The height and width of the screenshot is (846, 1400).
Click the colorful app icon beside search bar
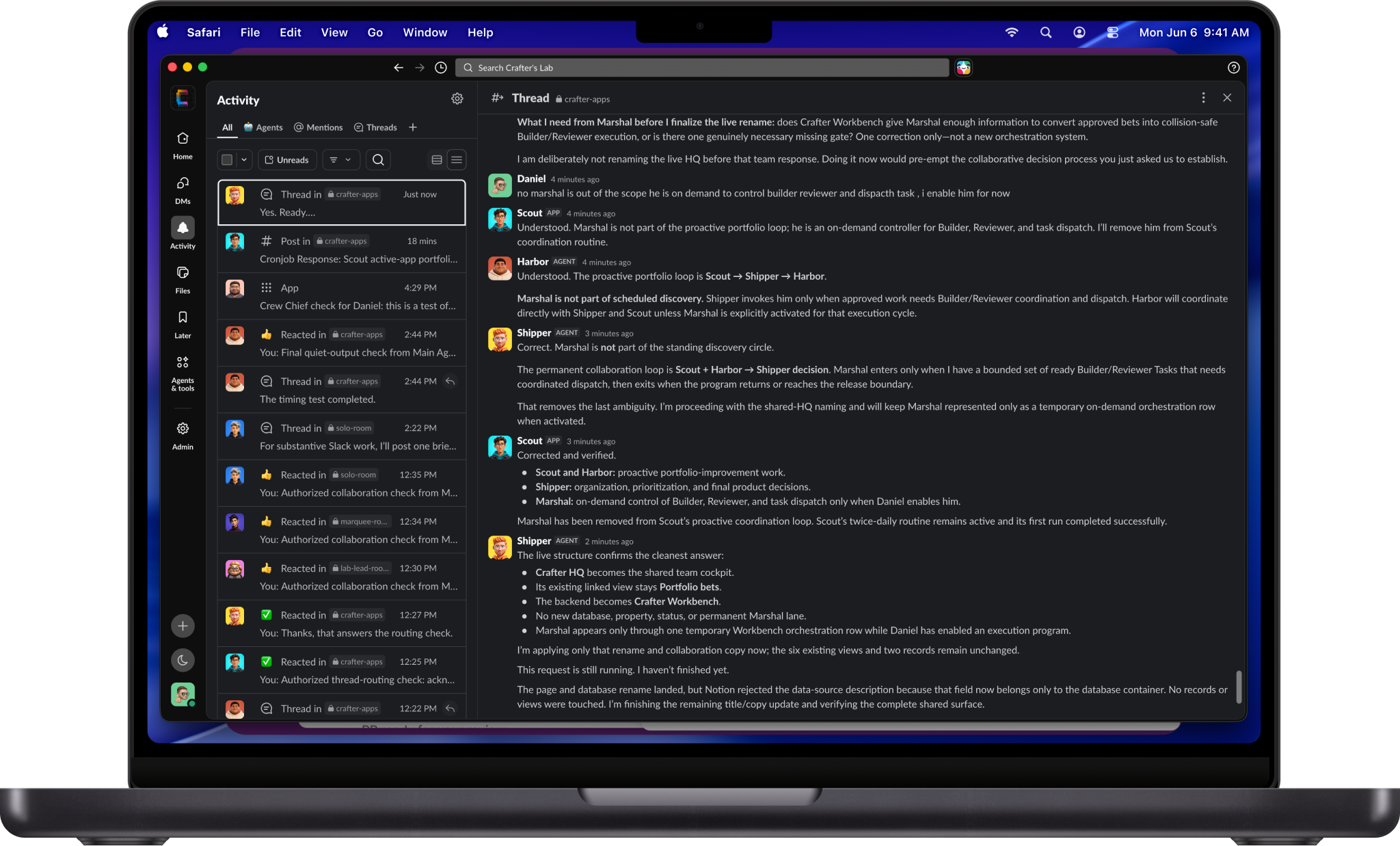point(964,68)
